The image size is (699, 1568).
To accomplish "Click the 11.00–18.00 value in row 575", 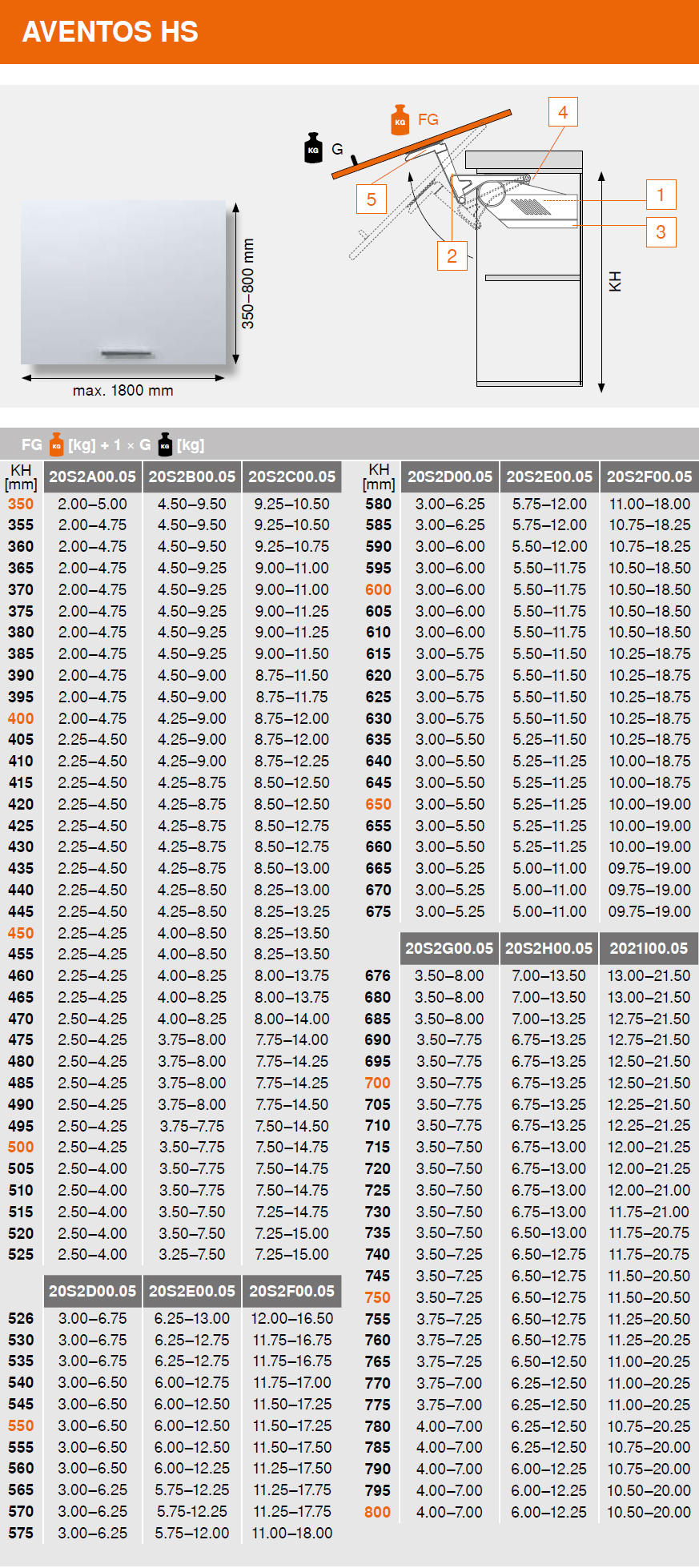I will 292,1533.
